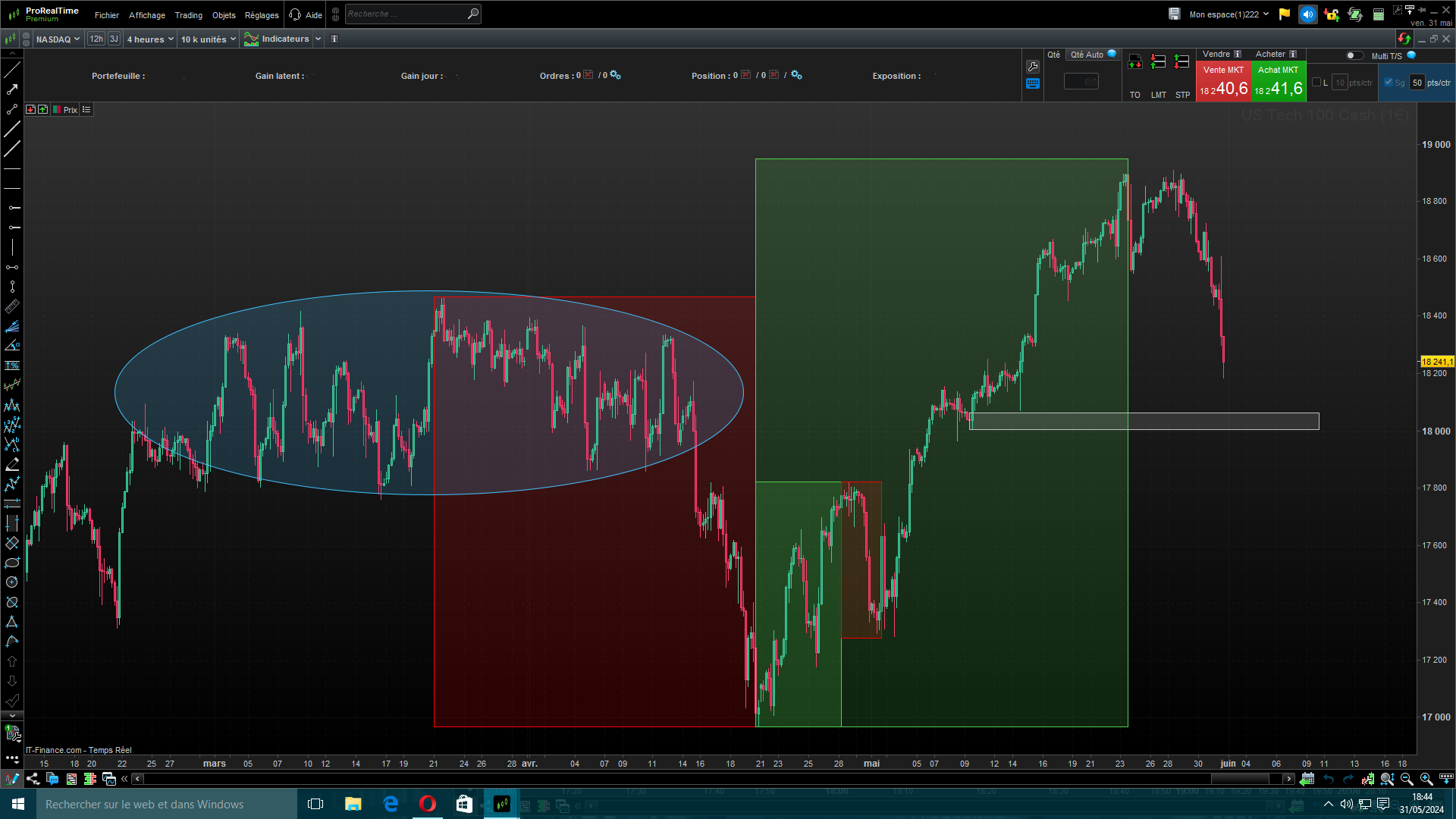Image resolution: width=1456 pixels, height=819 pixels.
Task: Click the LMT limit order icon
Action: pyautogui.click(x=1158, y=62)
